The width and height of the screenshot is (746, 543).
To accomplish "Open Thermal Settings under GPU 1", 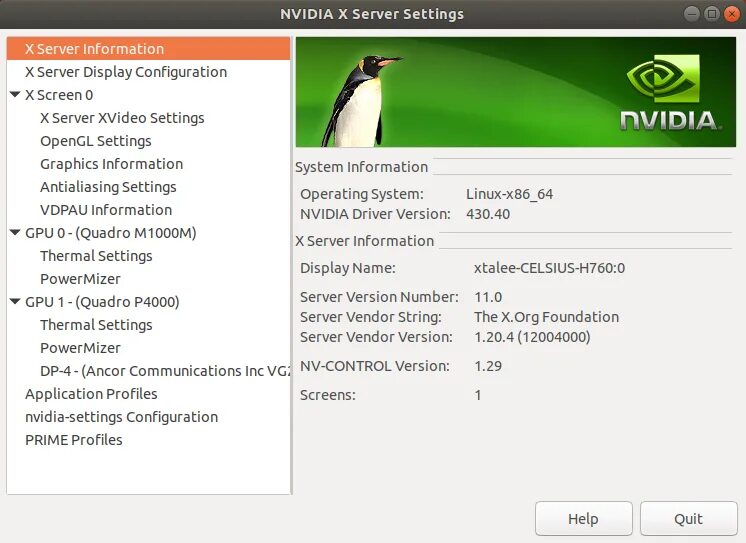I will (x=96, y=325).
